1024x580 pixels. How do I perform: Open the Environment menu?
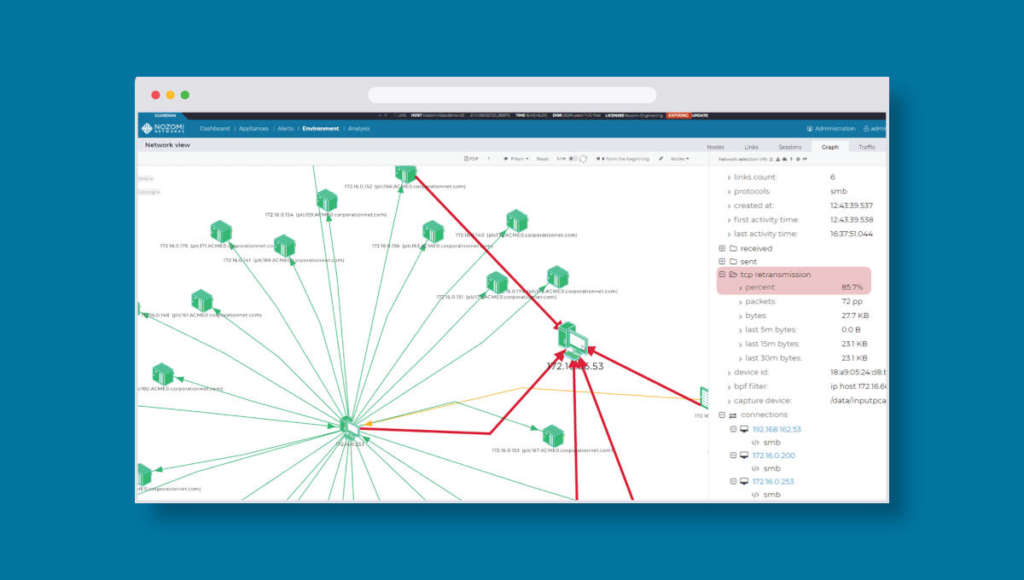pos(321,129)
